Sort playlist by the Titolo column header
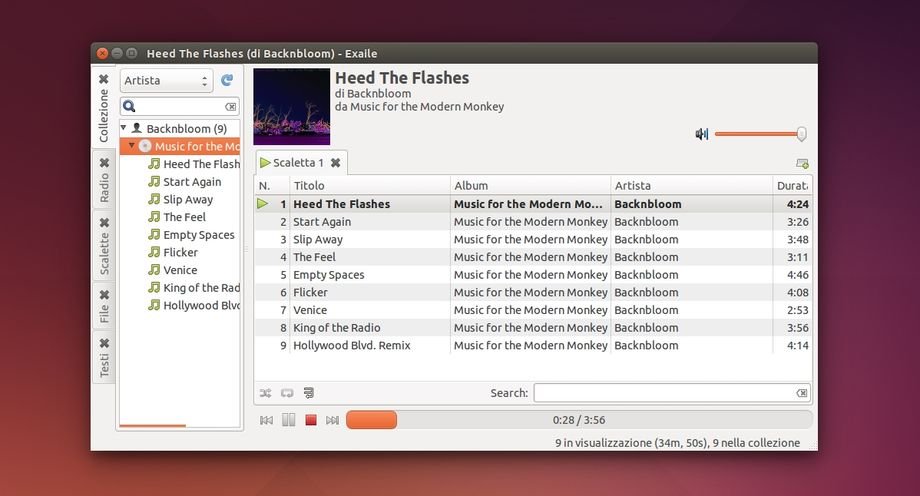The width and height of the screenshot is (920, 496). (369, 186)
